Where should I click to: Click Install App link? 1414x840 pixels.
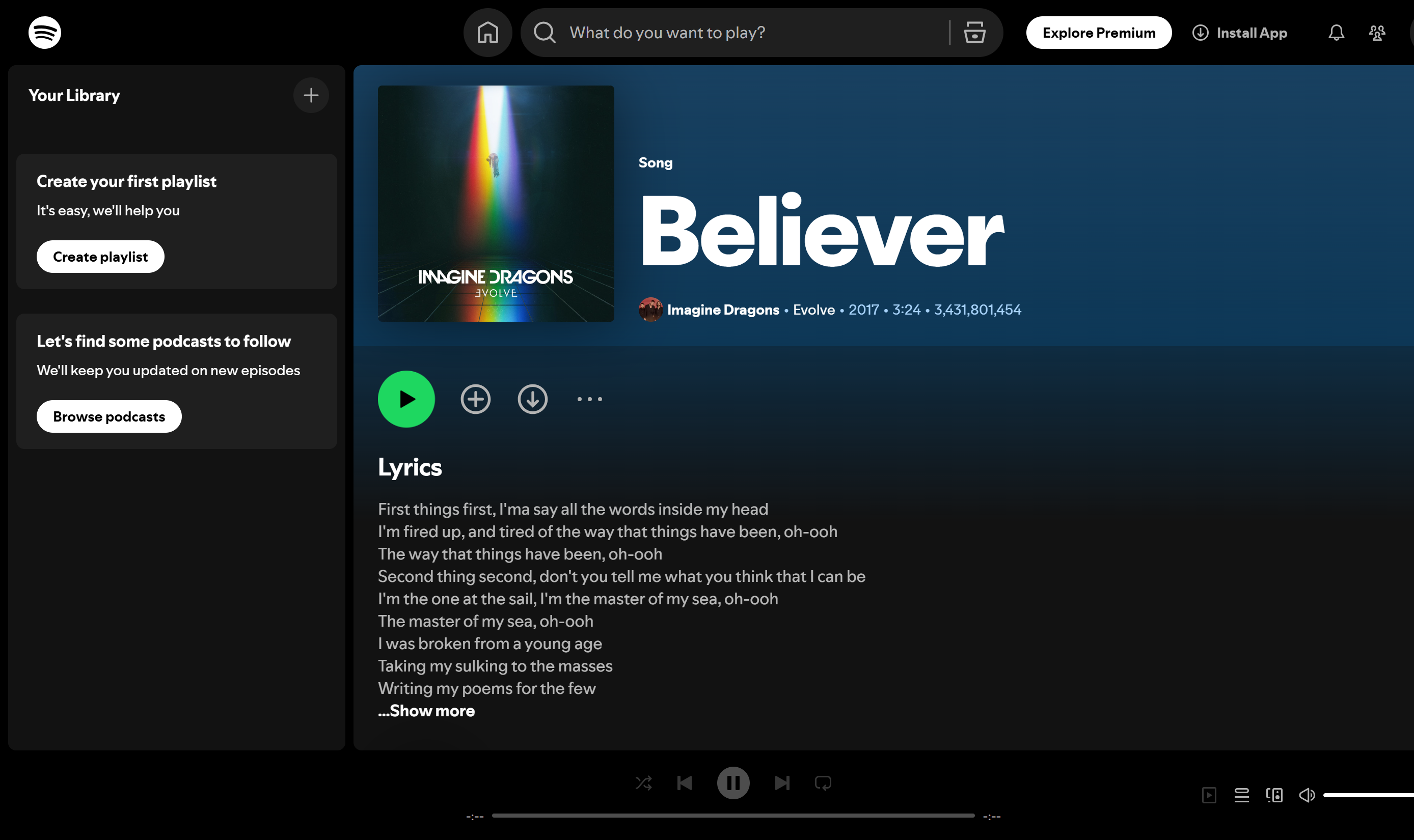click(1240, 33)
